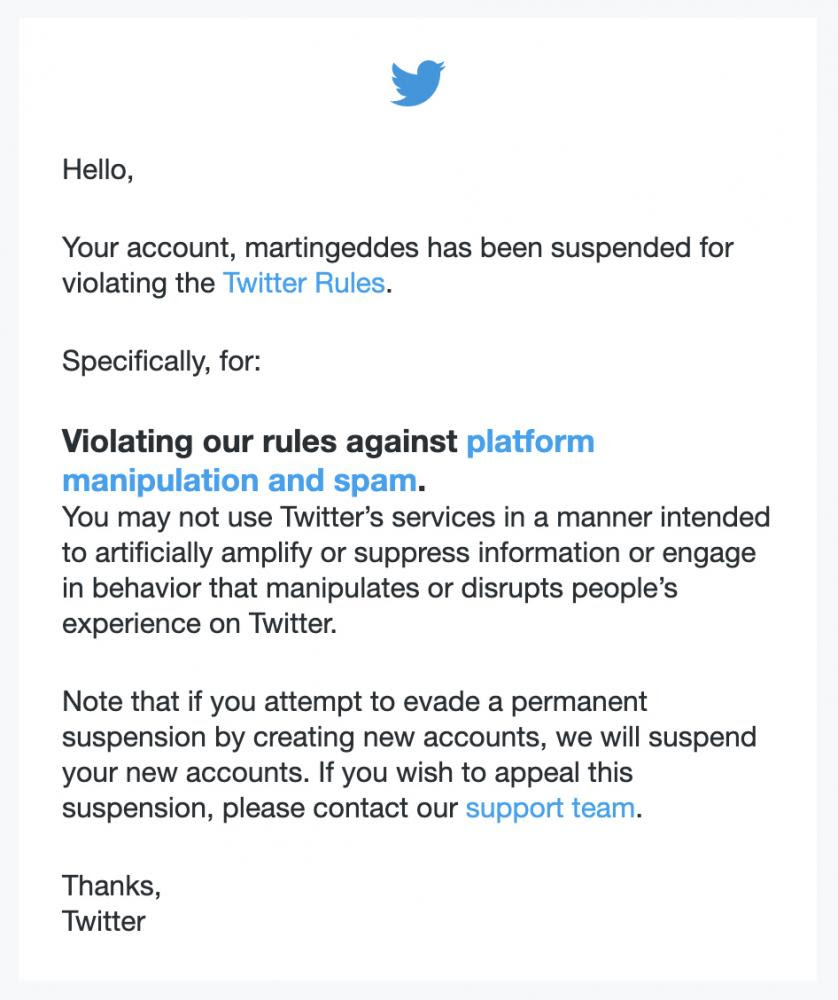Click "You may not use Twitter's services" sentence start
This screenshot has height=1000, width=838.
point(255,517)
